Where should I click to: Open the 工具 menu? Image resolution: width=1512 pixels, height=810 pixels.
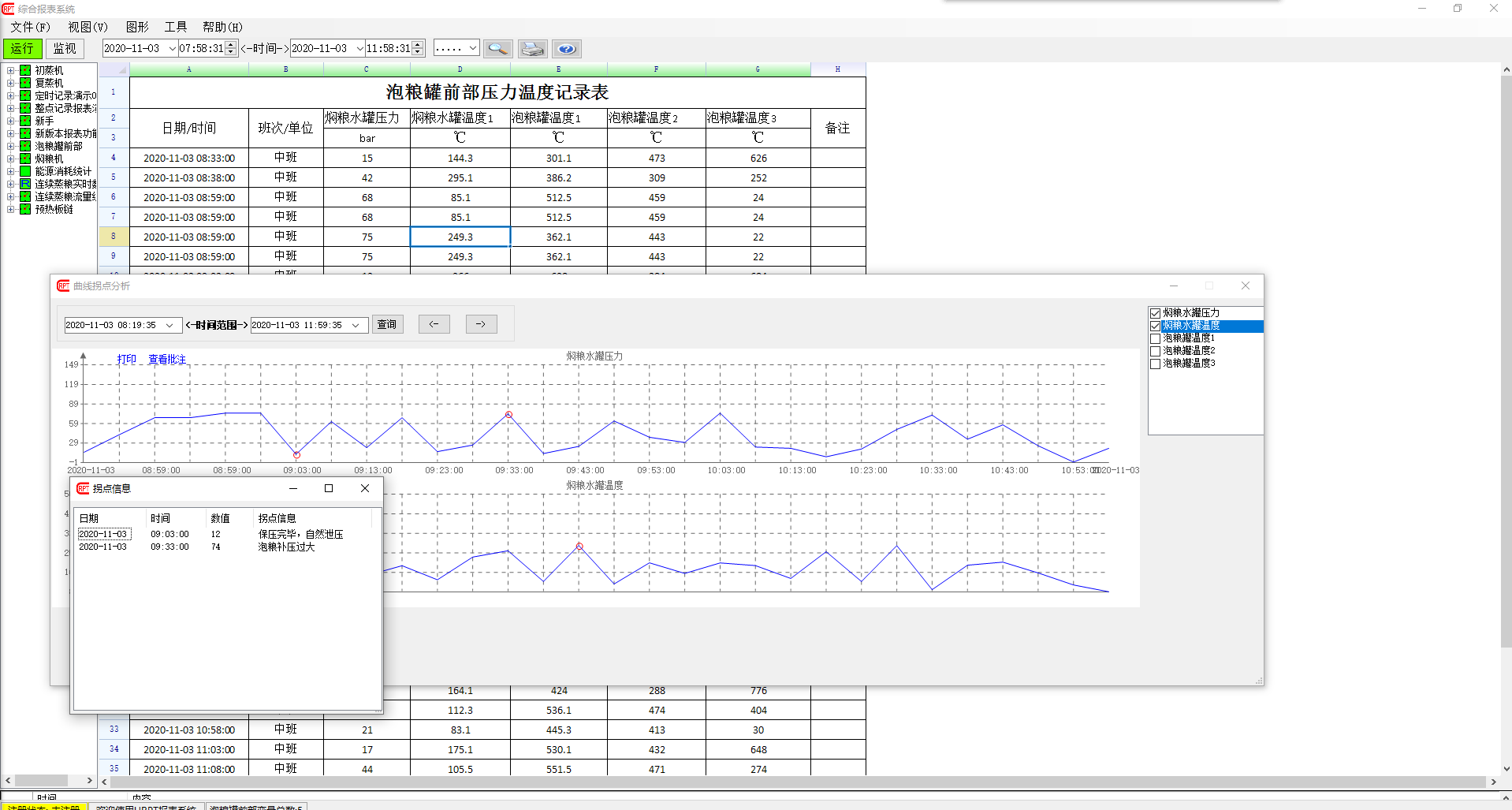(x=175, y=27)
